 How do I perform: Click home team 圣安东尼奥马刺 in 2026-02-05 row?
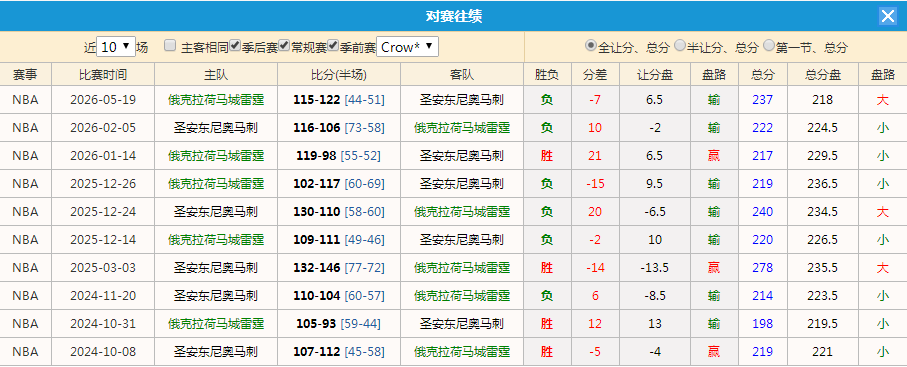(216, 128)
